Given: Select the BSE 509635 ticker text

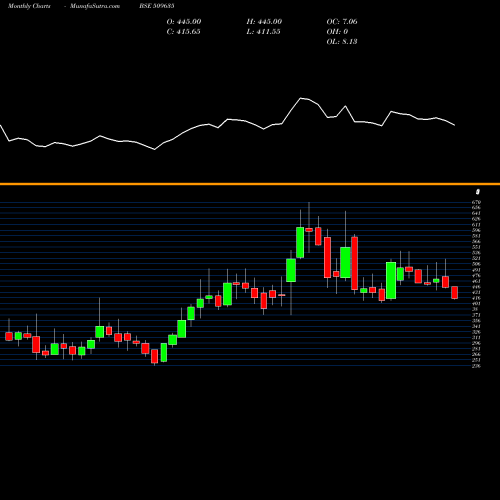Looking at the screenshot, I should tap(157, 6).
